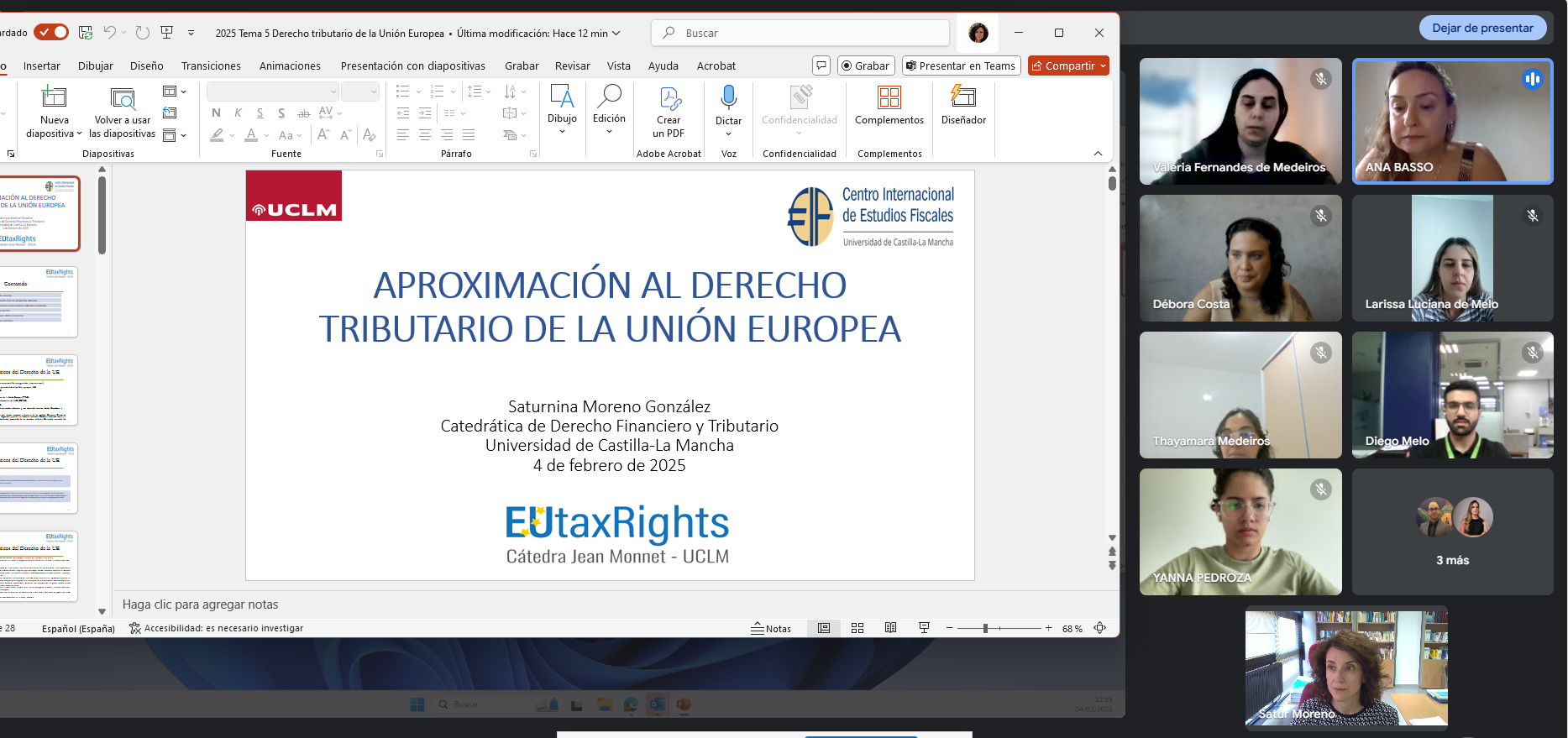Open the 3 más participants tile

tap(1452, 532)
